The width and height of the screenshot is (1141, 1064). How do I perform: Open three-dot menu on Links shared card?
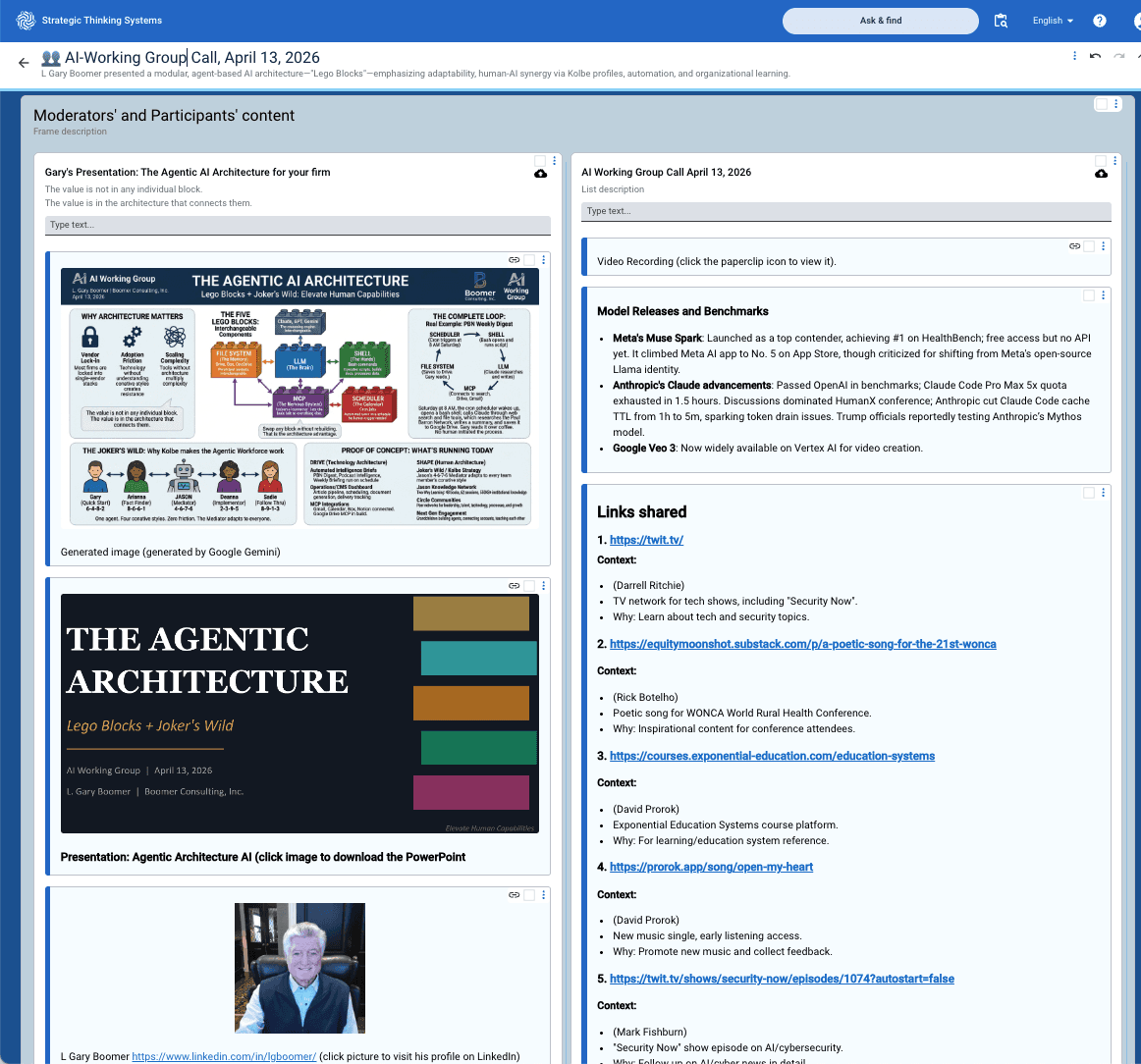coord(1104,493)
